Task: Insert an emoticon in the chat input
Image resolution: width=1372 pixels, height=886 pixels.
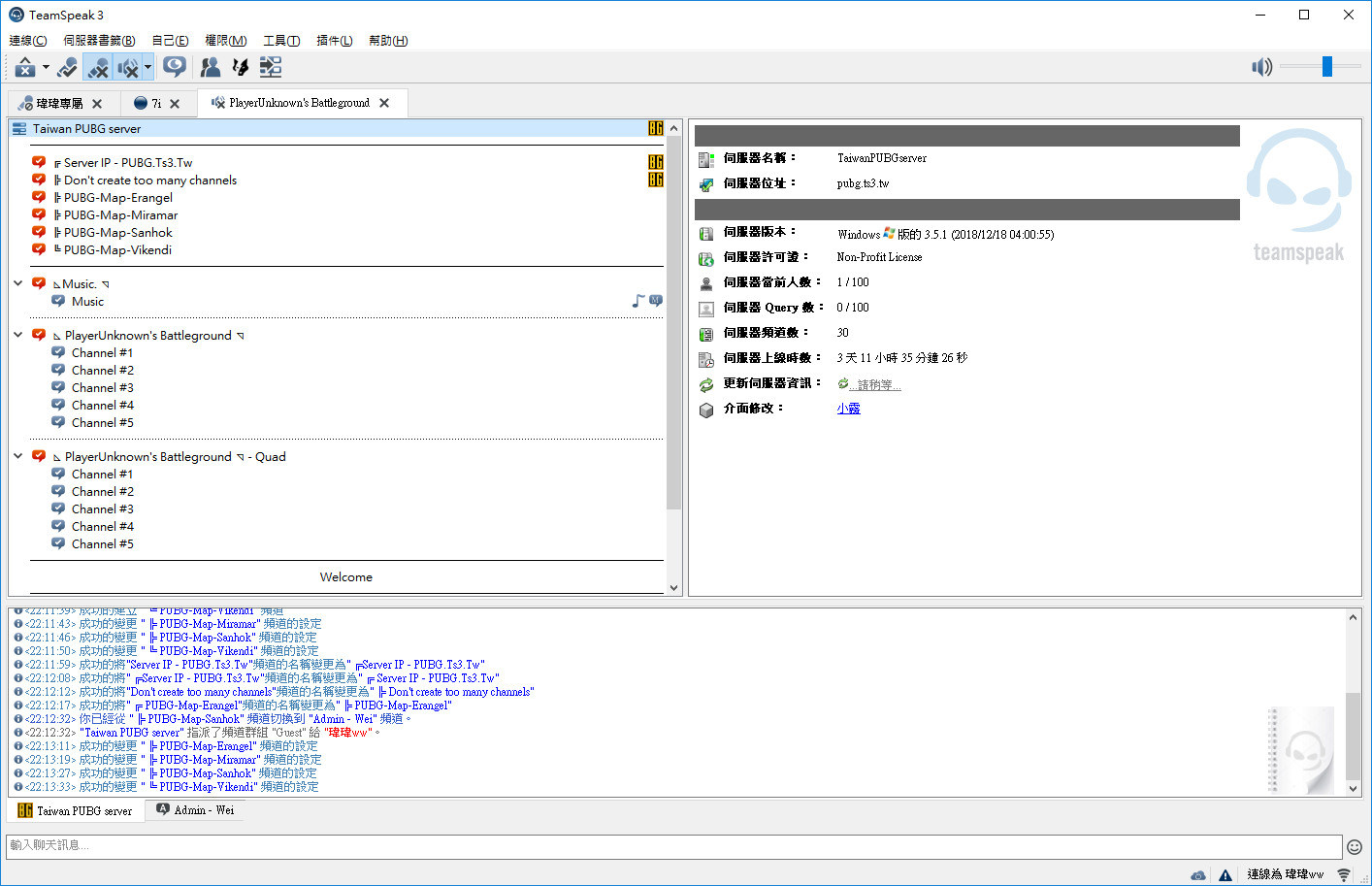Action: 1355,846
